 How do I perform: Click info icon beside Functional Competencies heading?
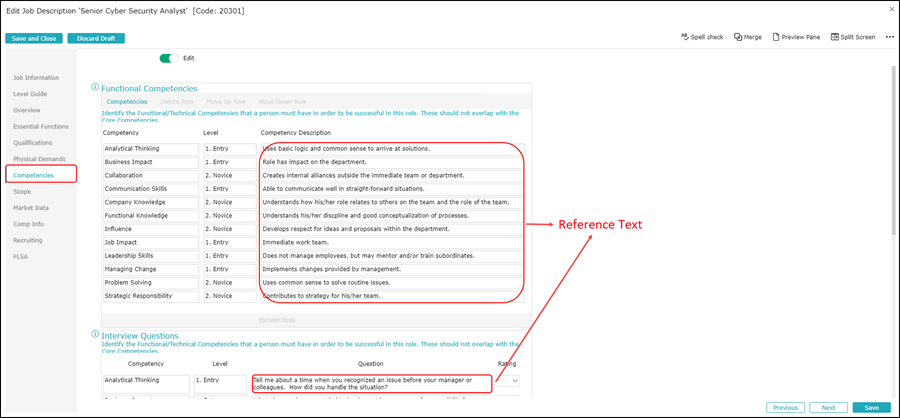coord(95,88)
